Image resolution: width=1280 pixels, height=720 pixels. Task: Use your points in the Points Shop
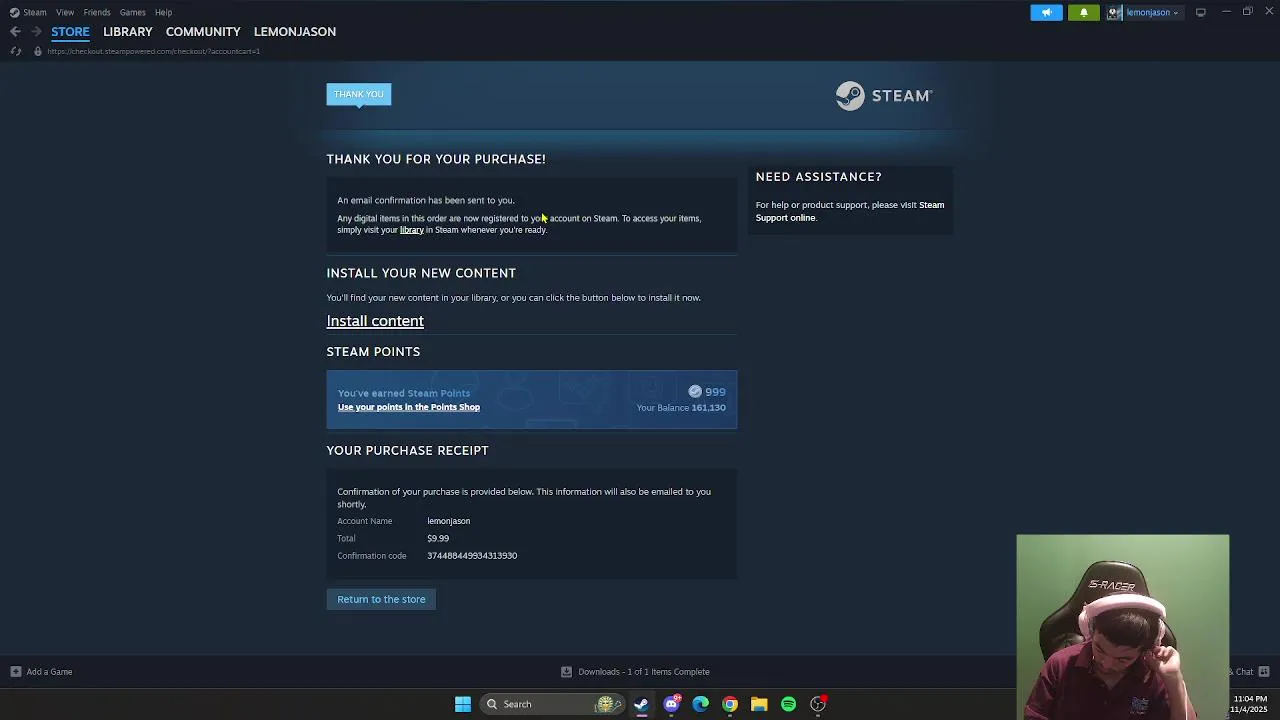(409, 407)
